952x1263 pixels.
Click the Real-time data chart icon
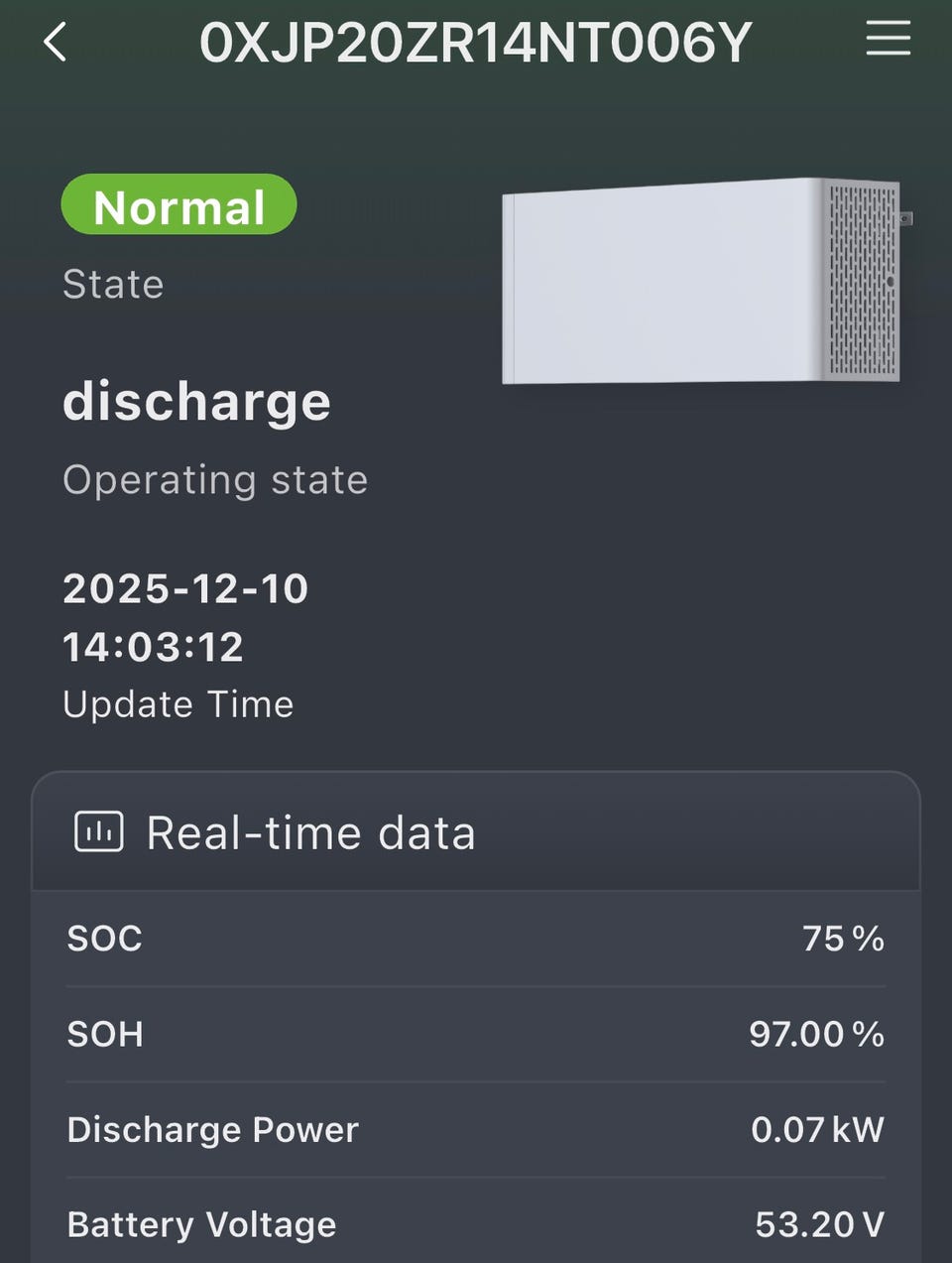[x=99, y=832]
